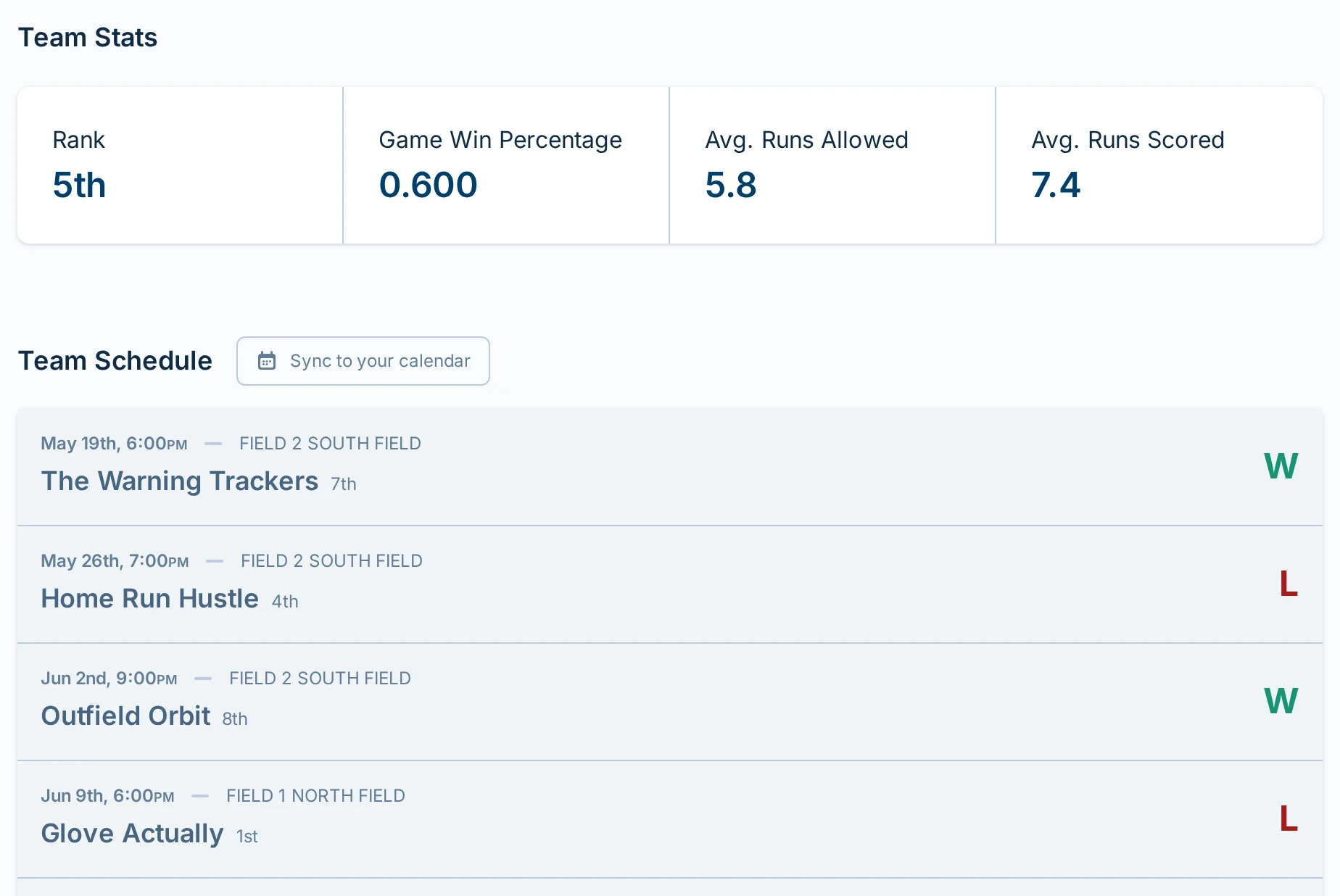Click the Game Win Percentage label

point(500,140)
